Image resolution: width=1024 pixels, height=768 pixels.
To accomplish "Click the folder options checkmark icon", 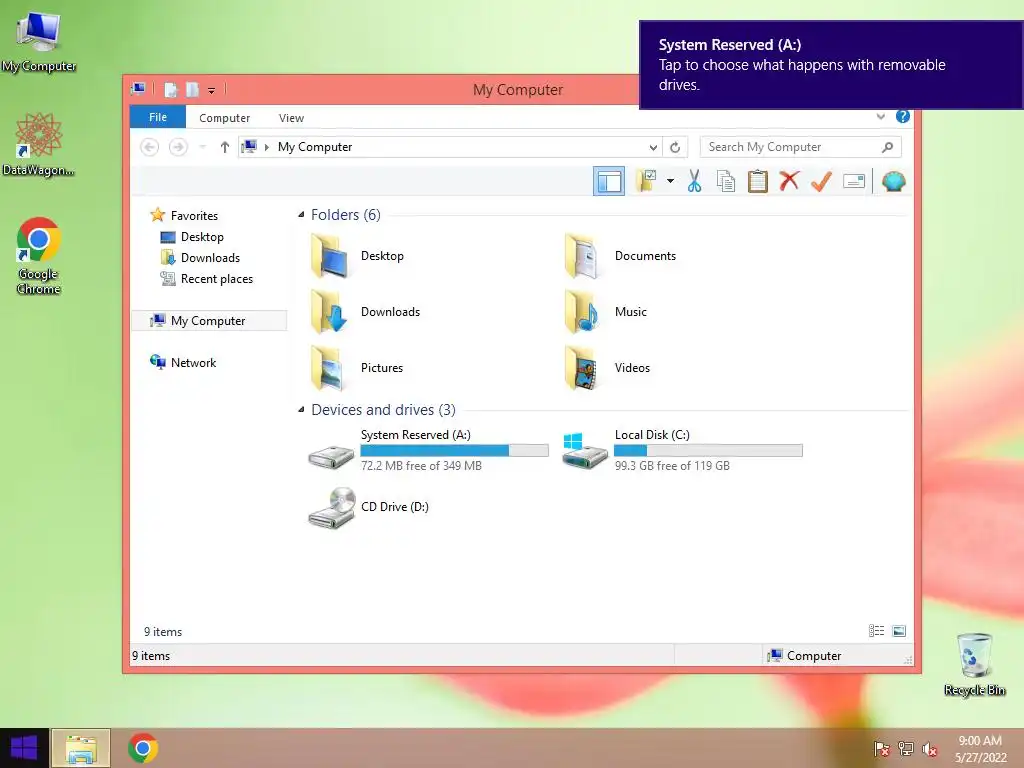I will coord(647,181).
